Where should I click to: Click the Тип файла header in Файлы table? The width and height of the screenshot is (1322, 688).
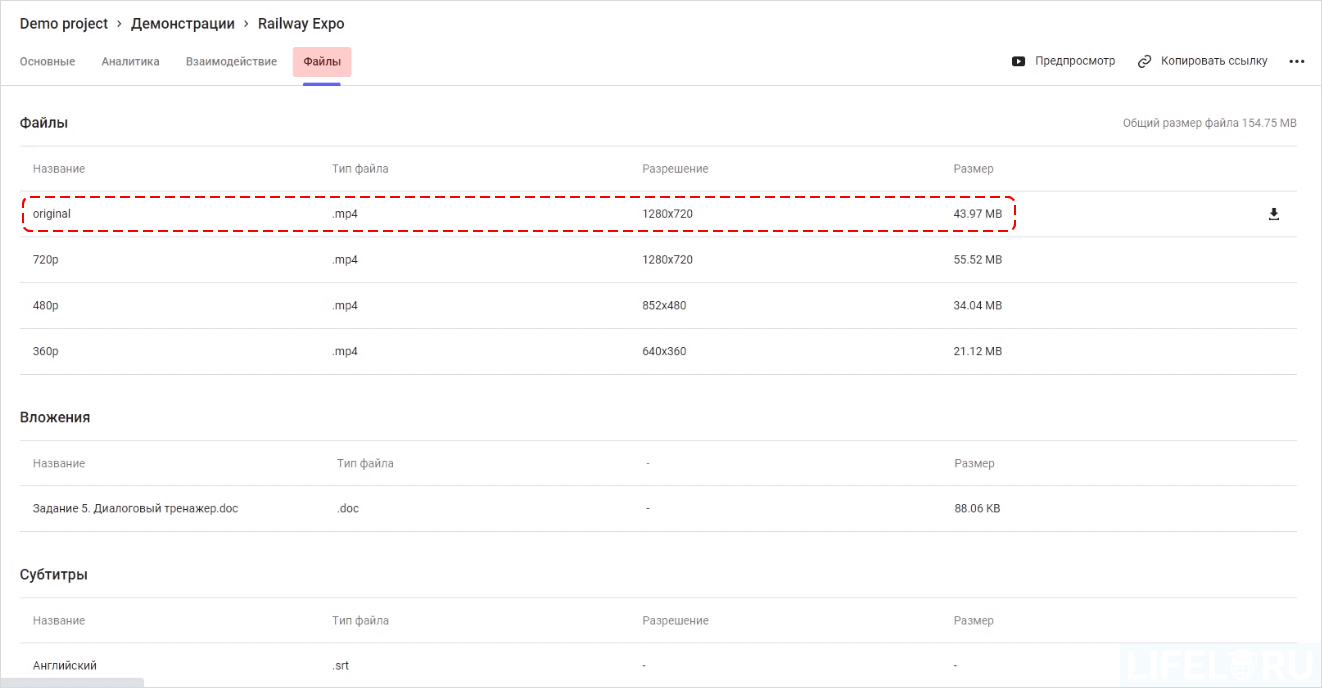[360, 169]
